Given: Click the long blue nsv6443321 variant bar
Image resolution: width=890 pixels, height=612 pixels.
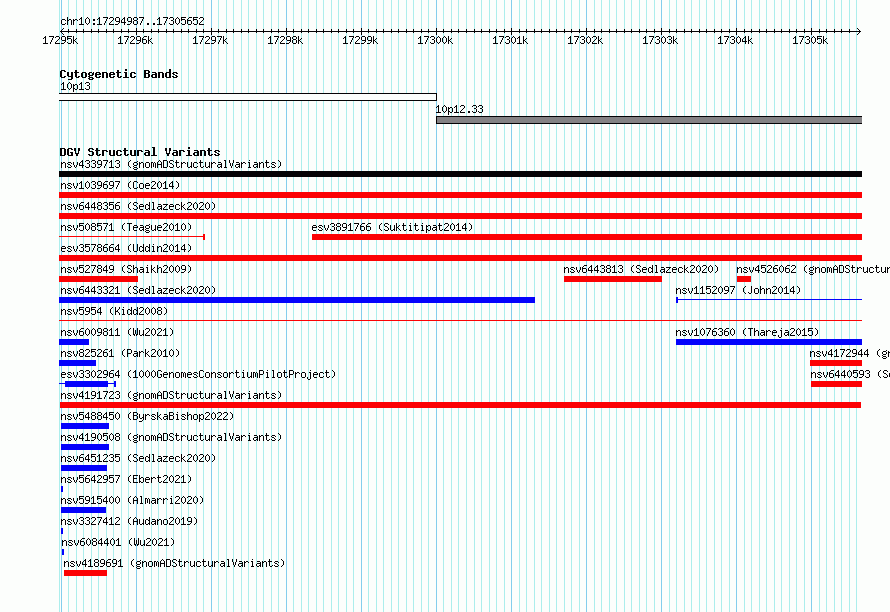Looking at the screenshot, I should [297, 300].
